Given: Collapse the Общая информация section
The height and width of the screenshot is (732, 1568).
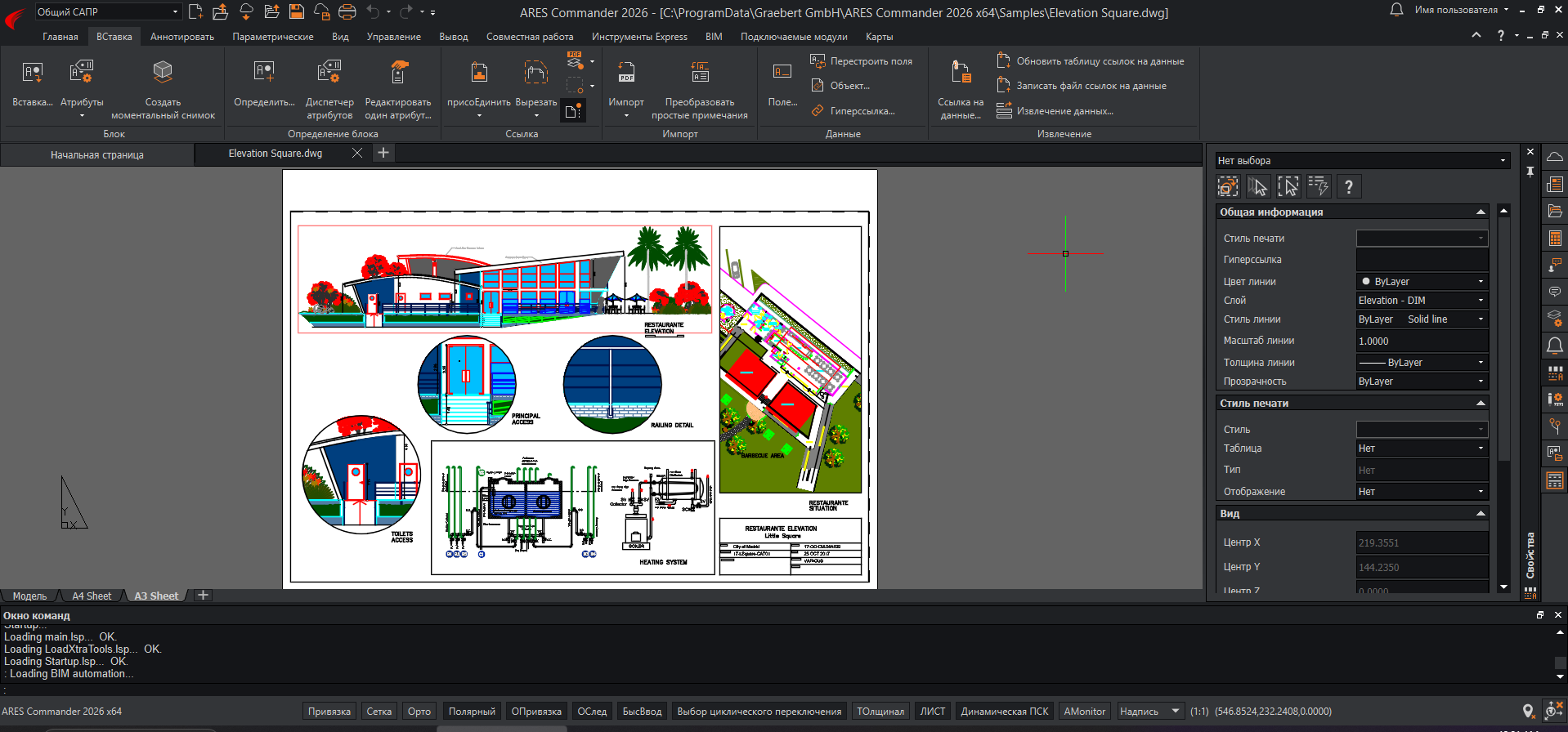Looking at the screenshot, I should 1481,212.
